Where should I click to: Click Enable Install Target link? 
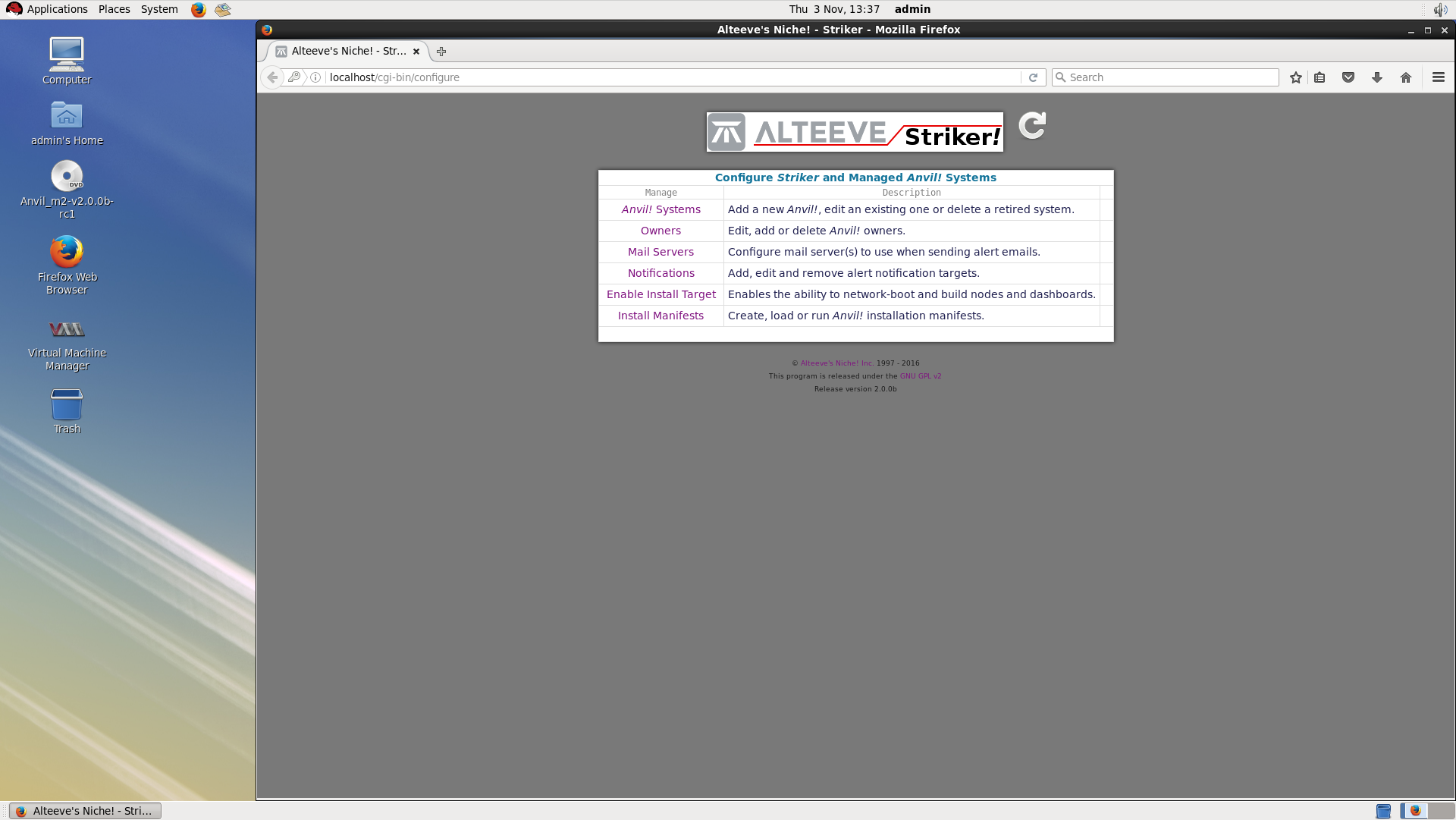coord(661,294)
